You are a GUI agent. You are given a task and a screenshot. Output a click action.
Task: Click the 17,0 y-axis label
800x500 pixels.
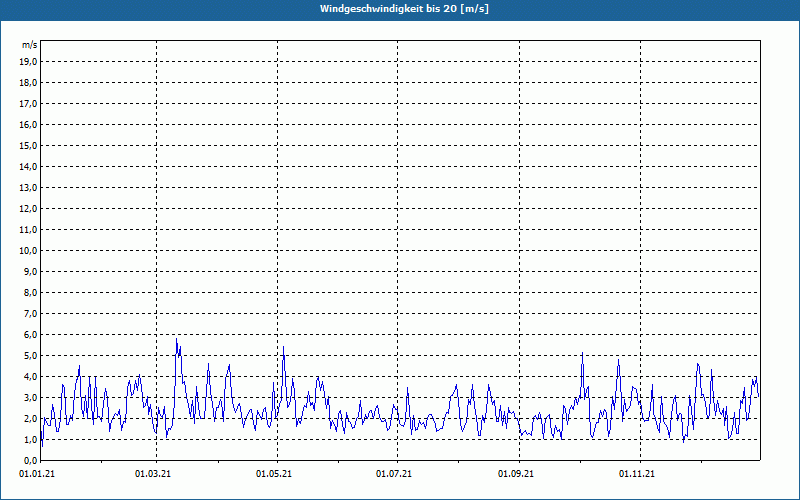tap(29, 104)
